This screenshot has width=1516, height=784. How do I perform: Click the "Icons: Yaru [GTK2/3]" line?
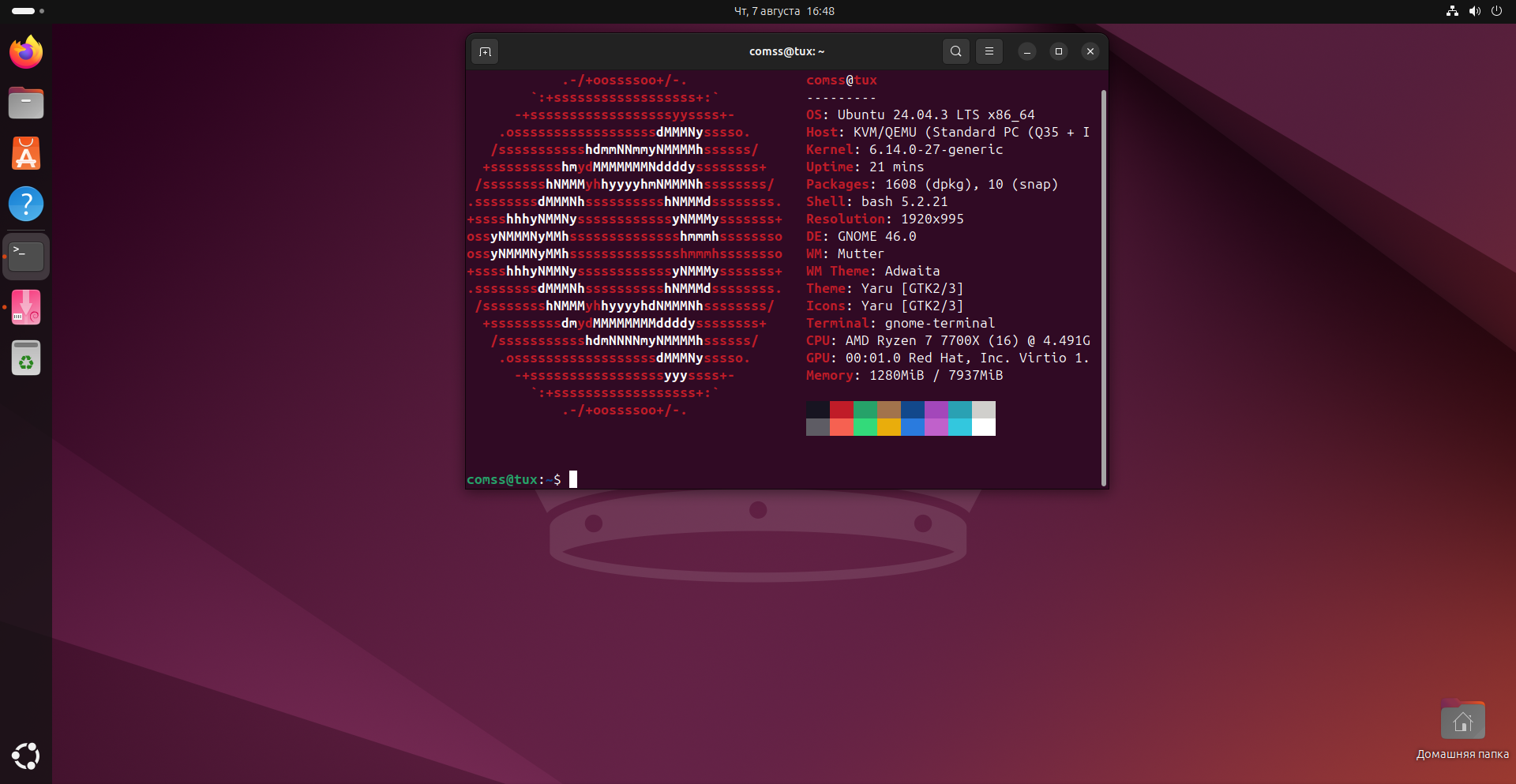(x=885, y=306)
